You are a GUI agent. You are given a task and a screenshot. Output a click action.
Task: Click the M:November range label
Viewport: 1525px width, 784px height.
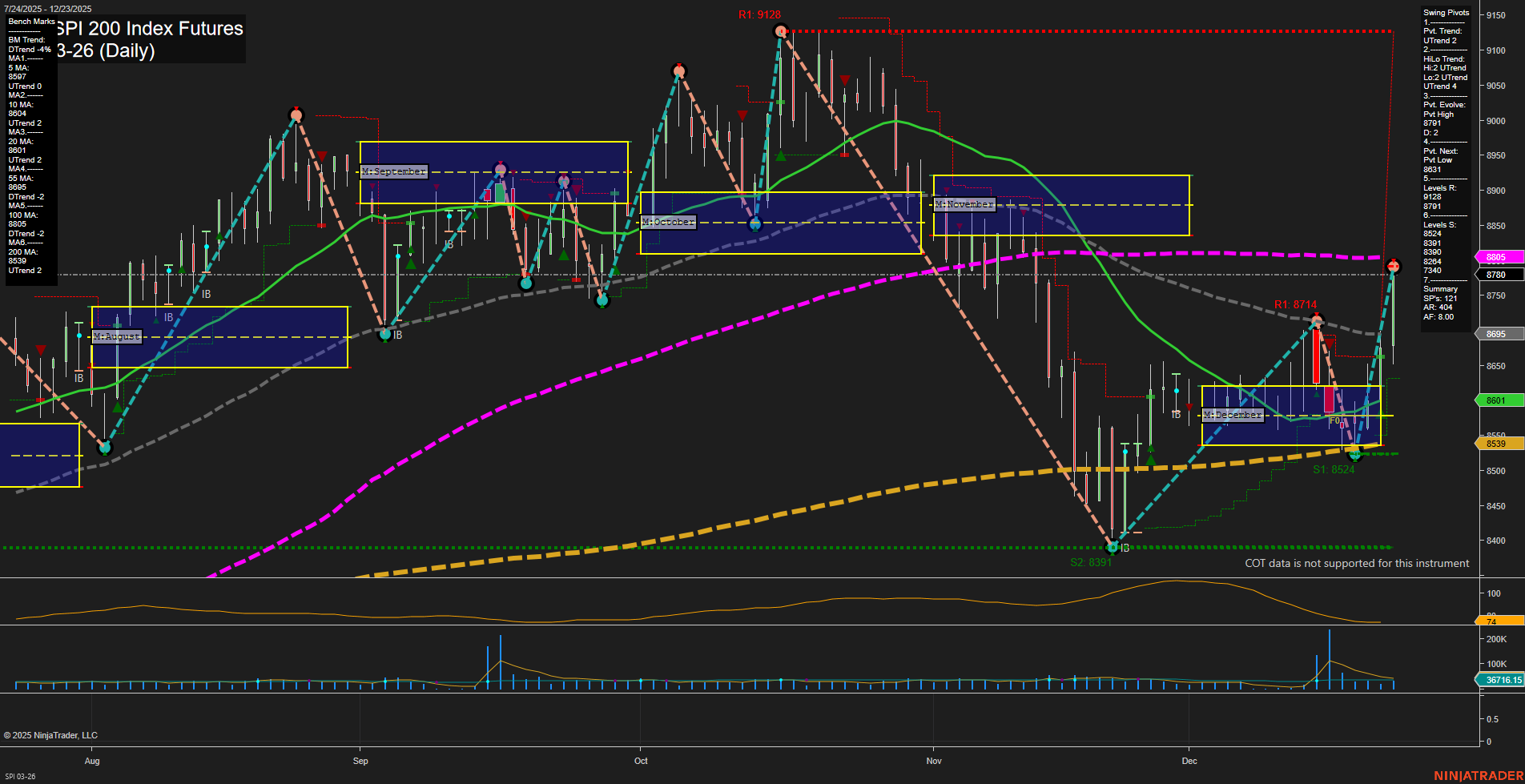(x=964, y=204)
